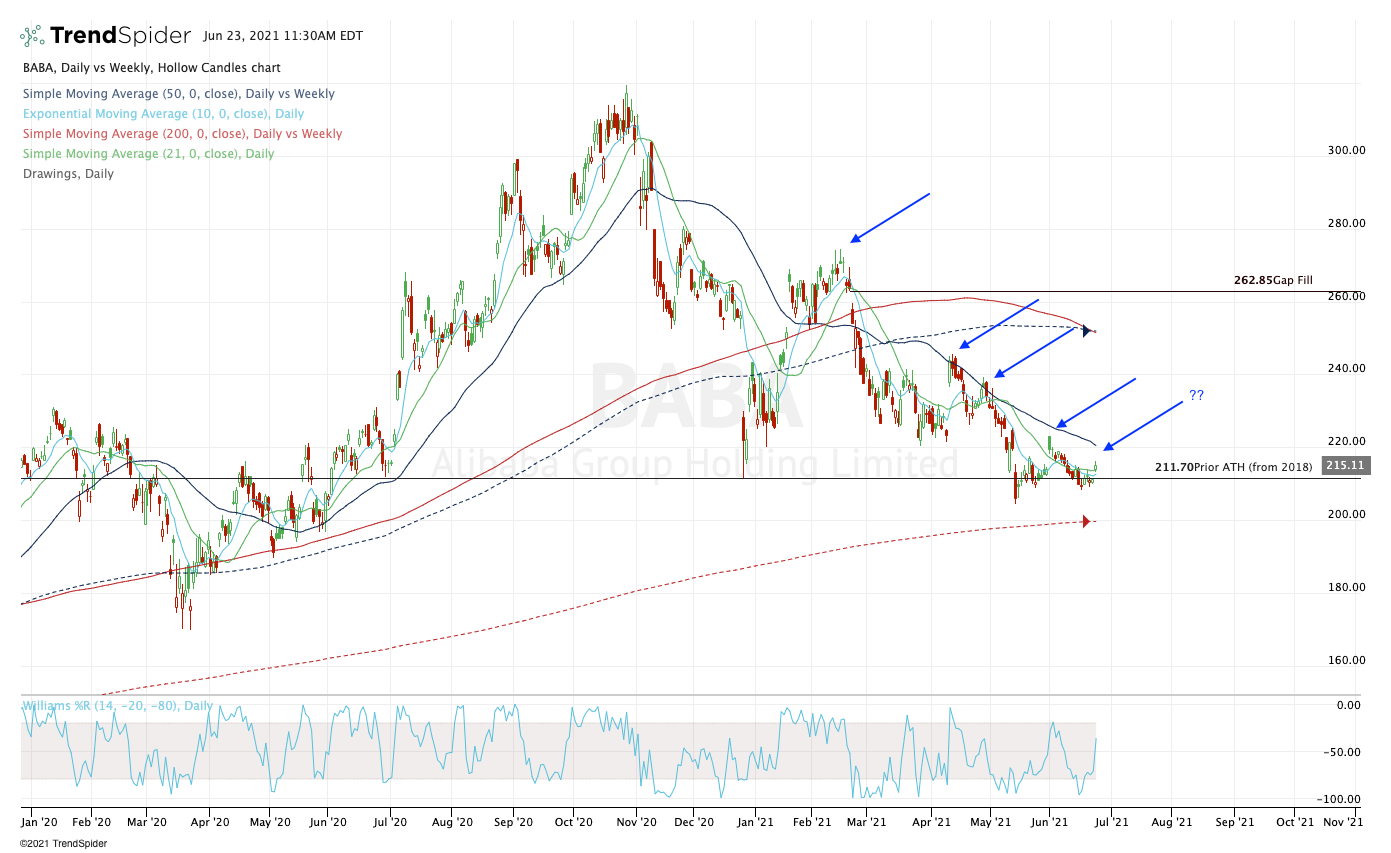Click the Jun '21 date axis label
Image resolution: width=1391 pixels, height=853 pixels.
pos(1050,823)
